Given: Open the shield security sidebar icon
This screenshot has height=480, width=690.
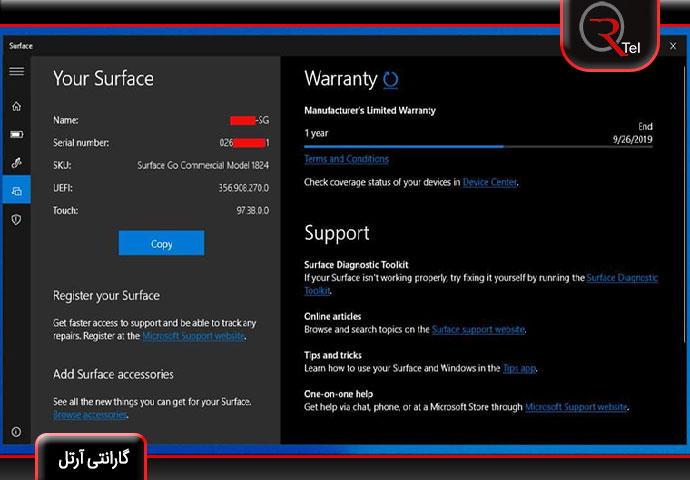Looking at the screenshot, I should [16, 219].
